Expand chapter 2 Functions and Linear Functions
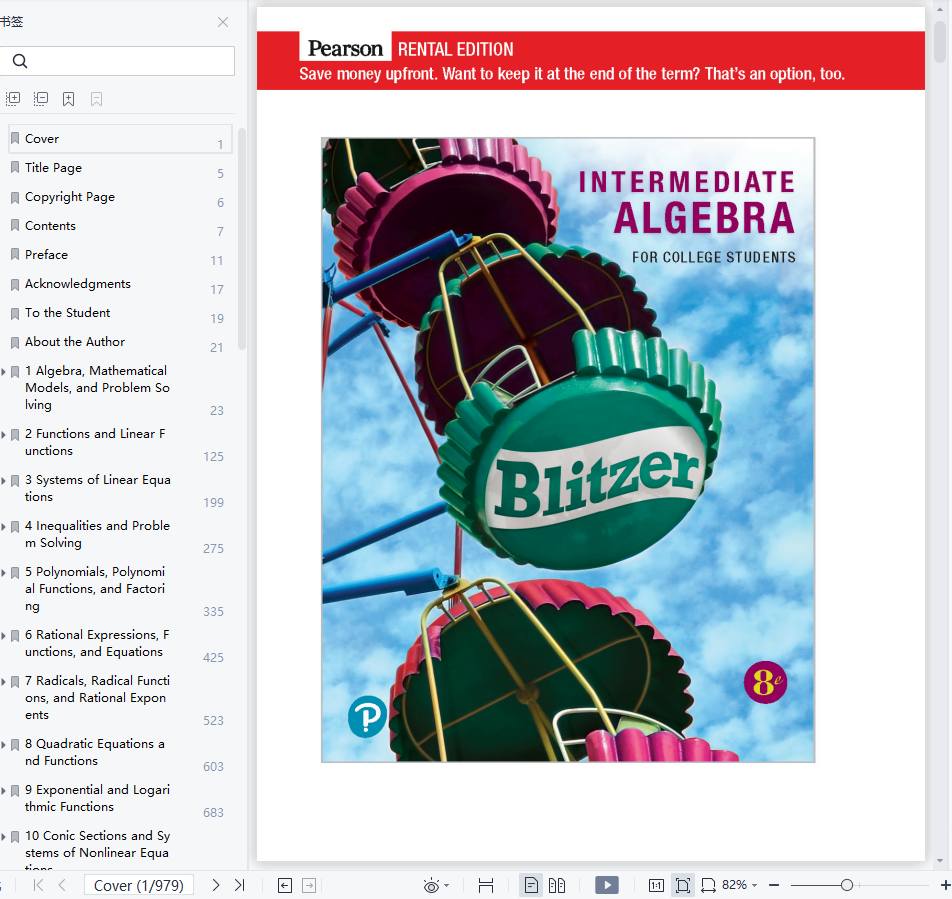 pos(4,434)
